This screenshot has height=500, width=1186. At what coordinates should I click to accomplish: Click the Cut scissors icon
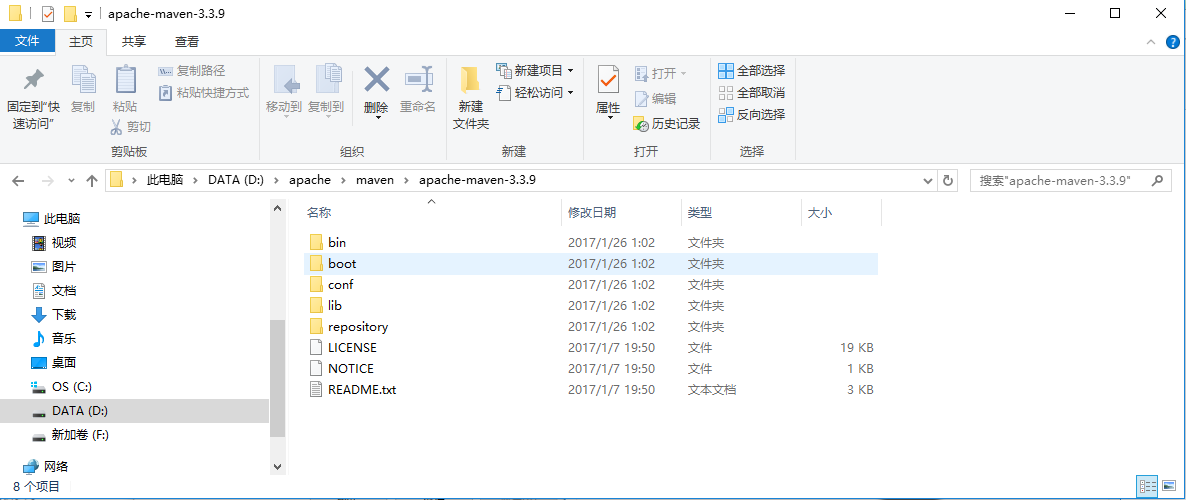tap(116, 126)
